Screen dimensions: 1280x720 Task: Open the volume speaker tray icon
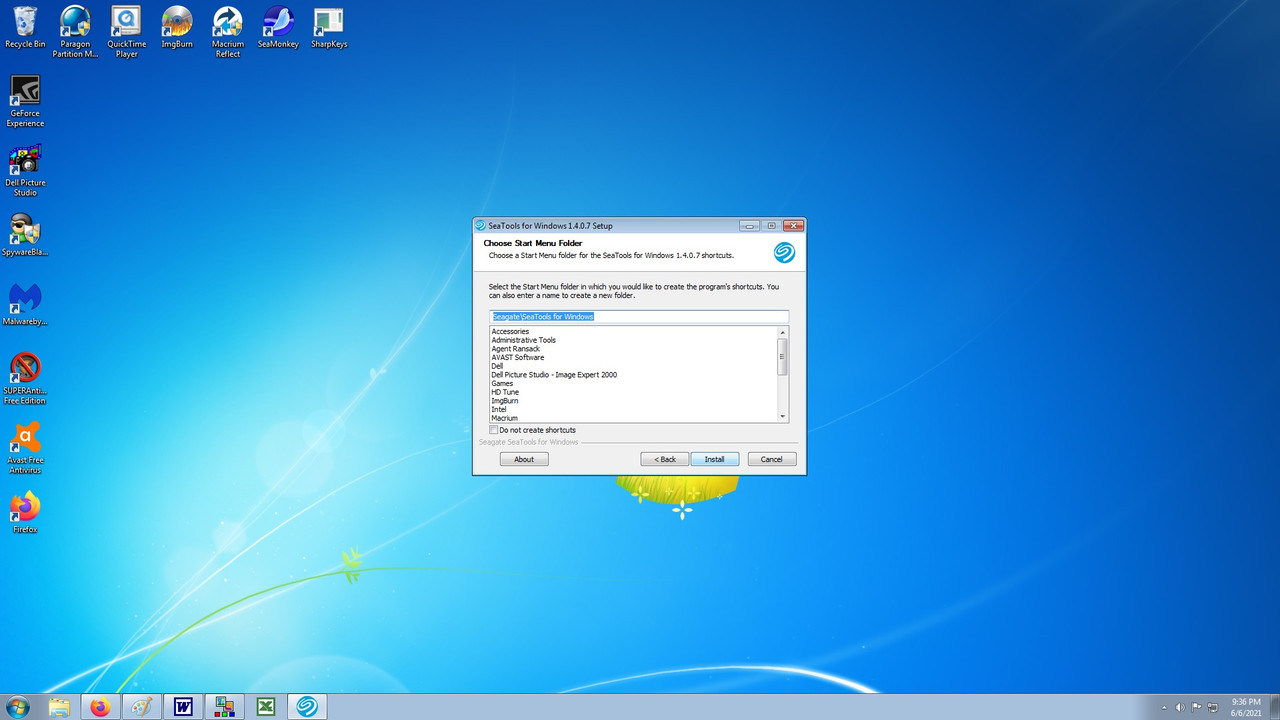point(1180,707)
